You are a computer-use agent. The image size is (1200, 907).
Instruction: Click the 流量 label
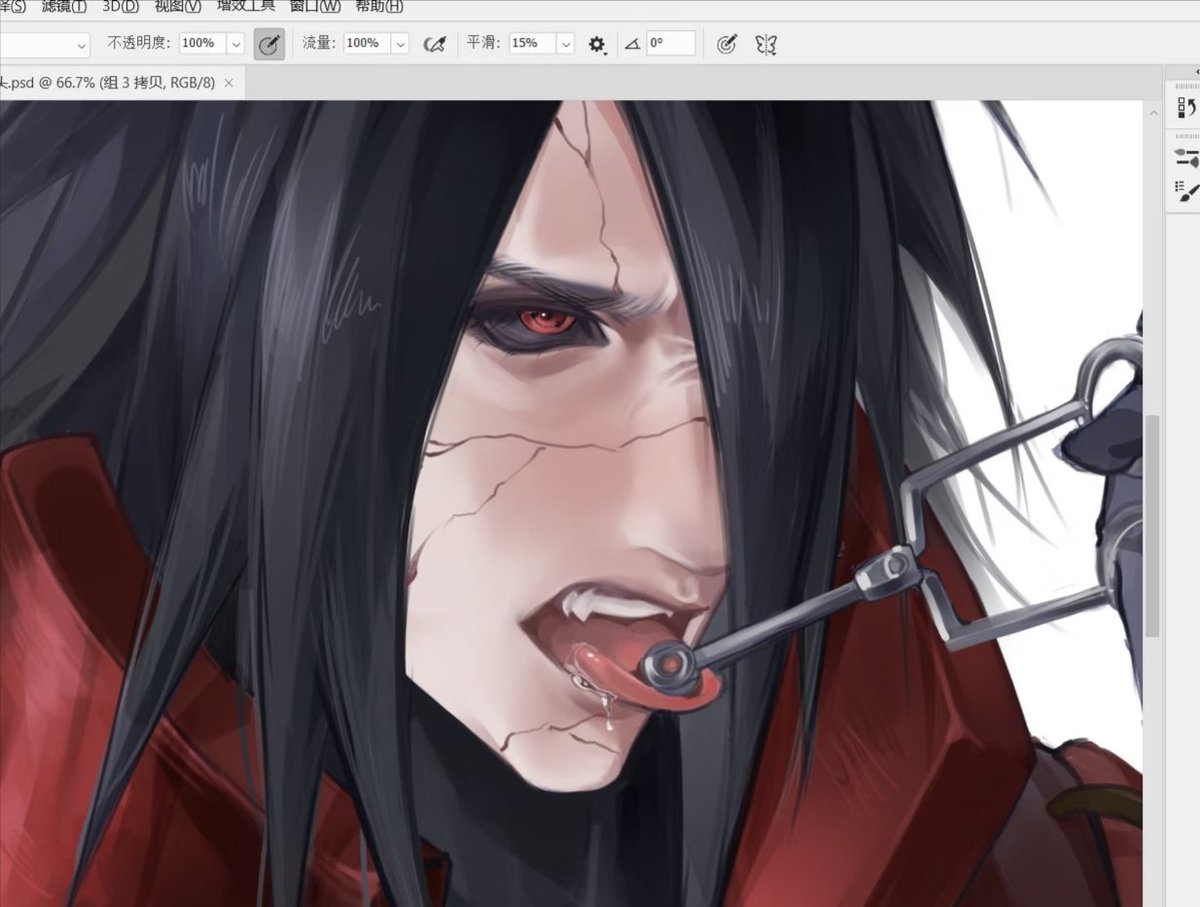pos(319,44)
